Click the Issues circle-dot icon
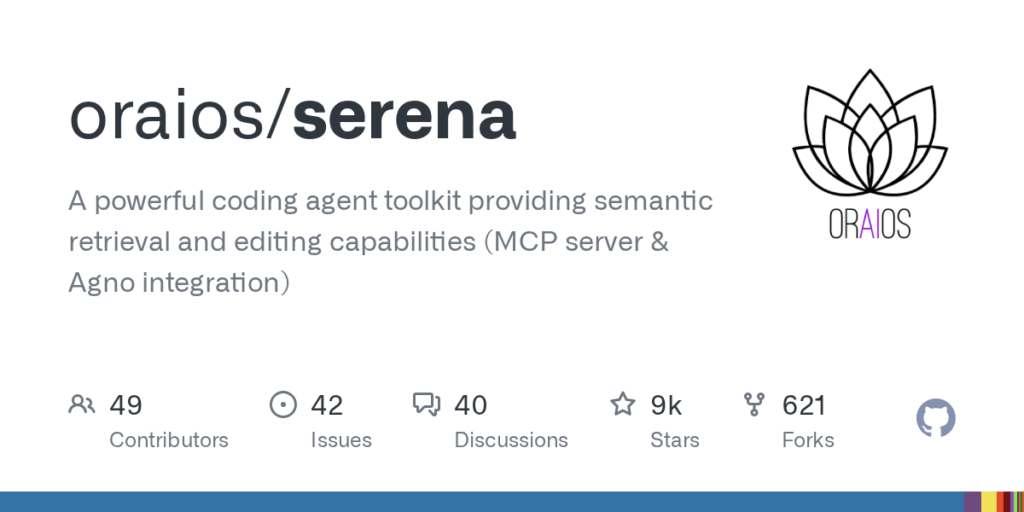Viewport: 1024px width, 512px height. pos(283,404)
